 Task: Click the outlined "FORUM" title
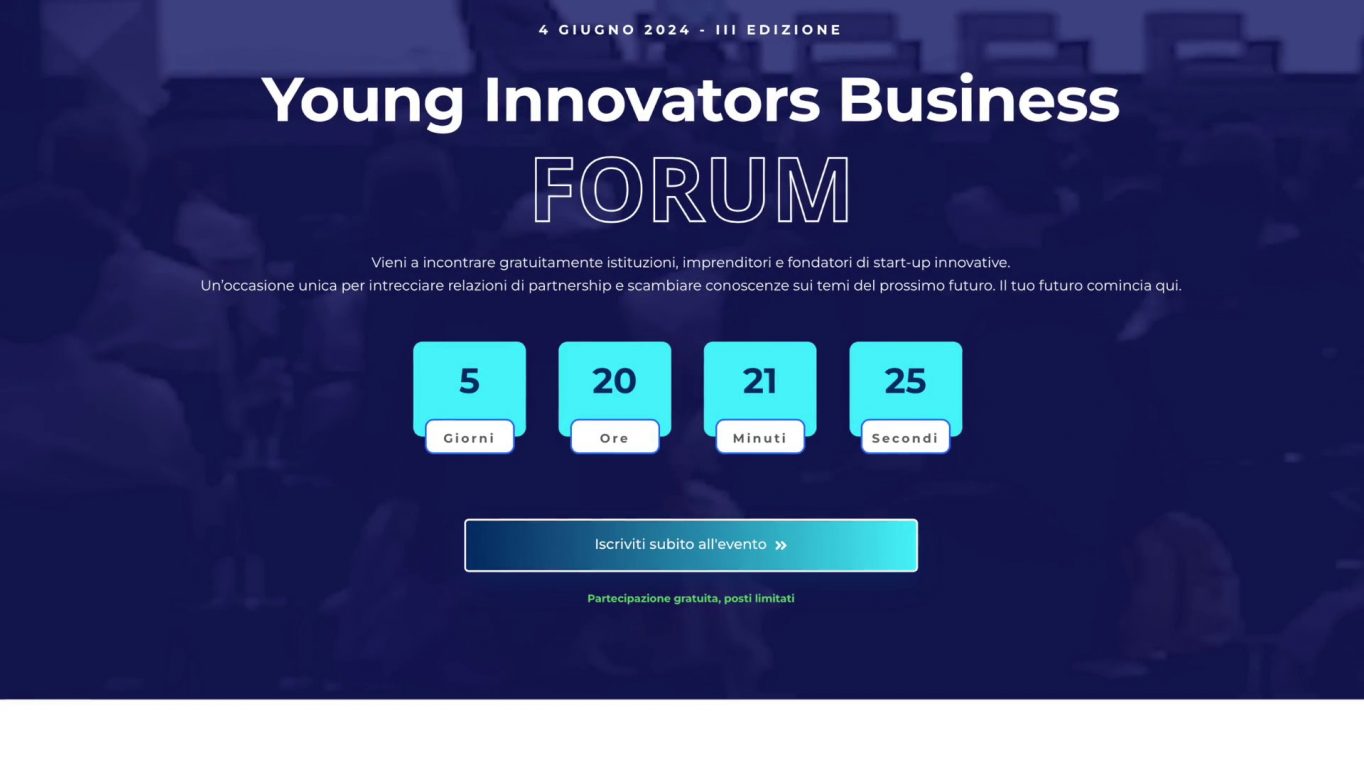691,190
